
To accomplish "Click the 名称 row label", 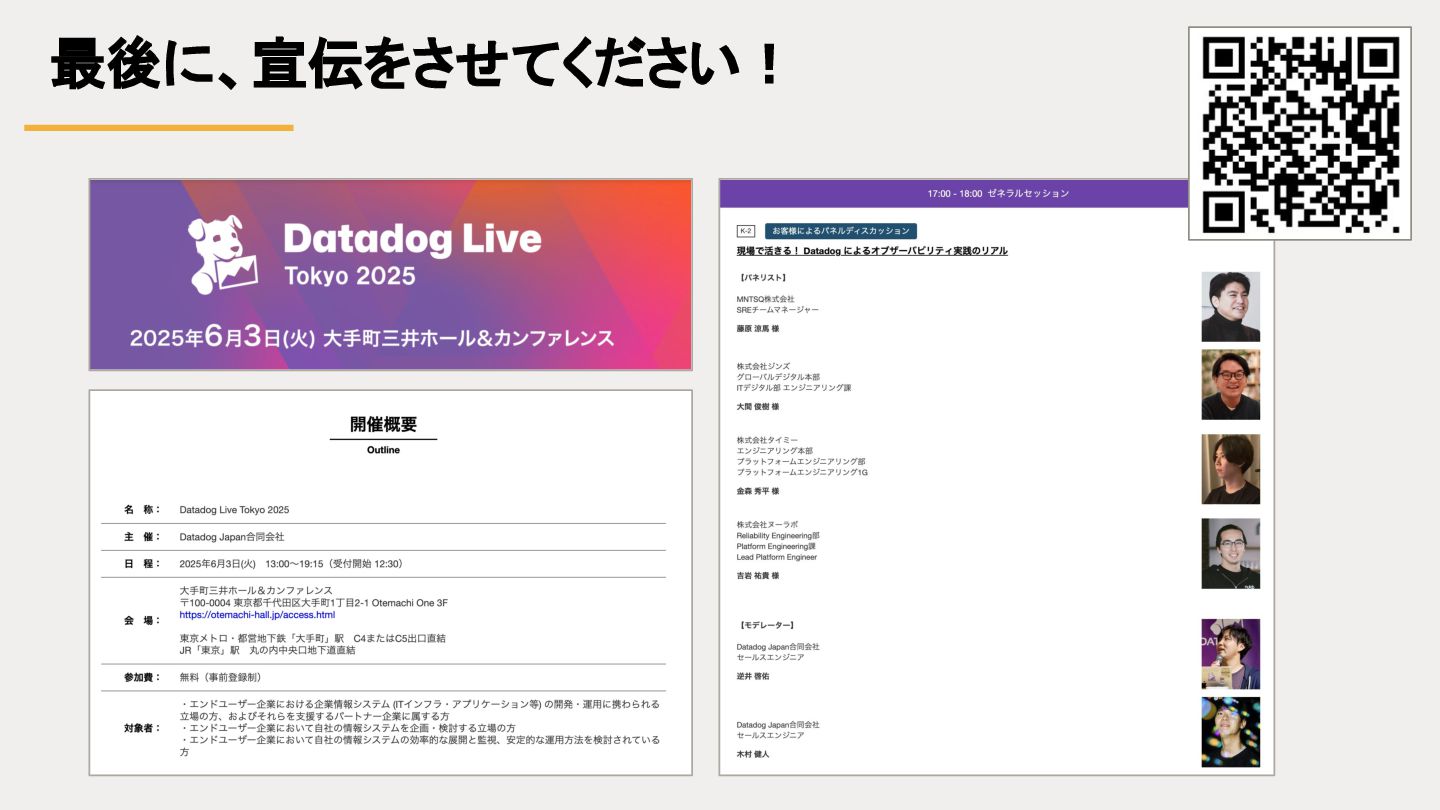I will tap(142, 510).
